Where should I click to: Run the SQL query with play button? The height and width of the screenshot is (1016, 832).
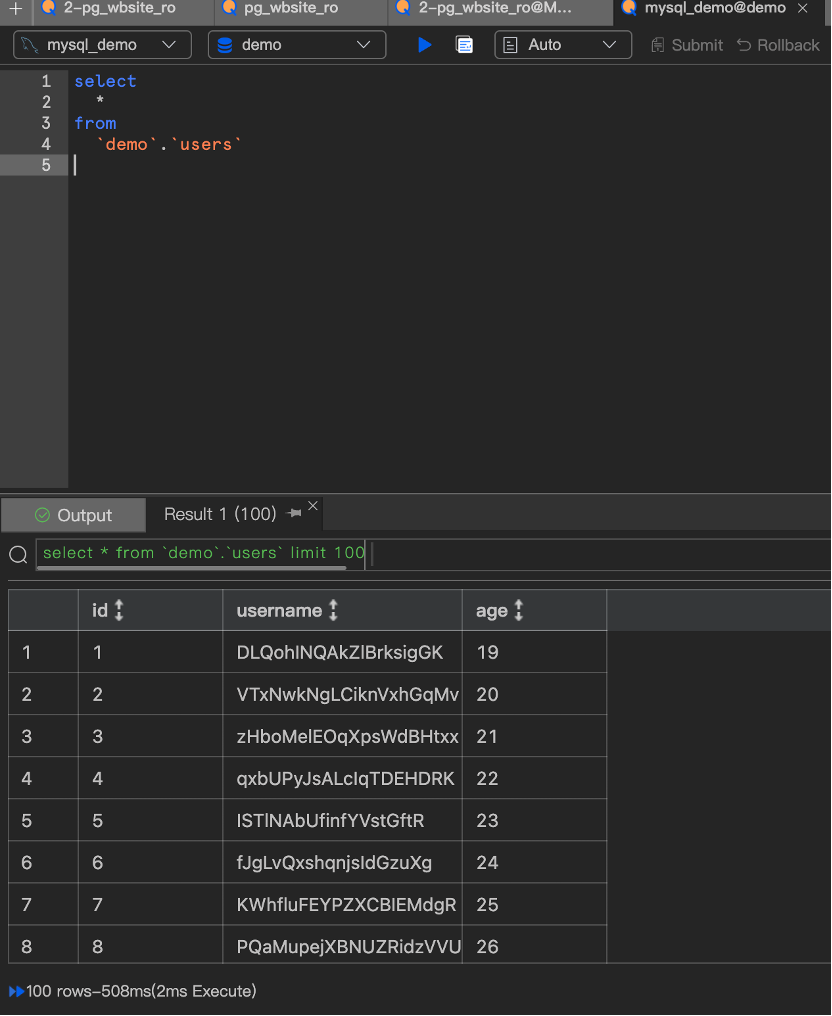pyautogui.click(x=424, y=45)
